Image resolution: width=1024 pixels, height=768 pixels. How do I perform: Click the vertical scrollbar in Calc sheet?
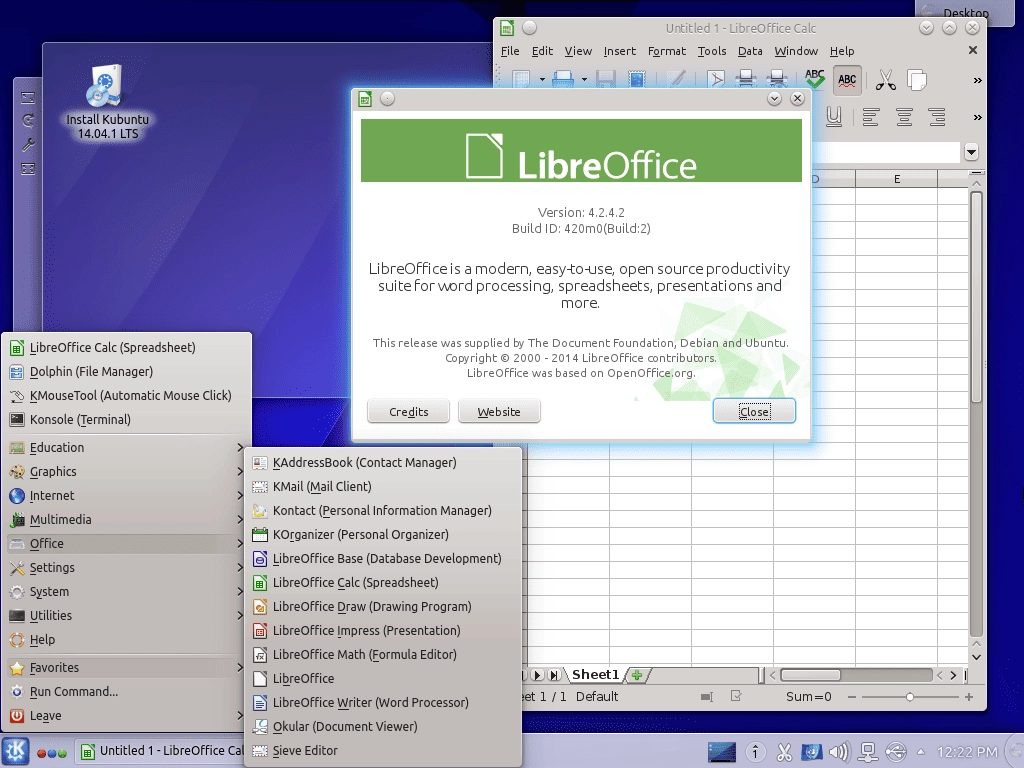[976, 297]
